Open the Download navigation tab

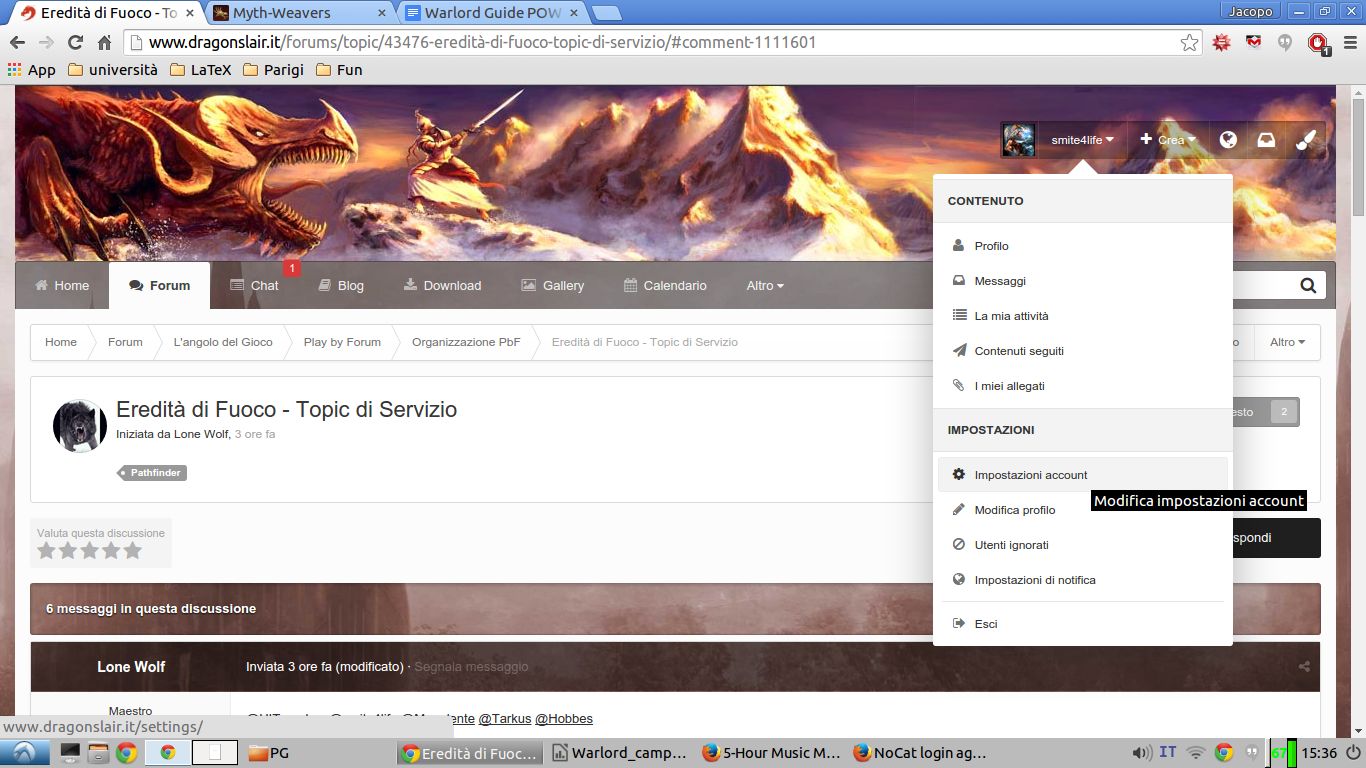tap(442, 286)
